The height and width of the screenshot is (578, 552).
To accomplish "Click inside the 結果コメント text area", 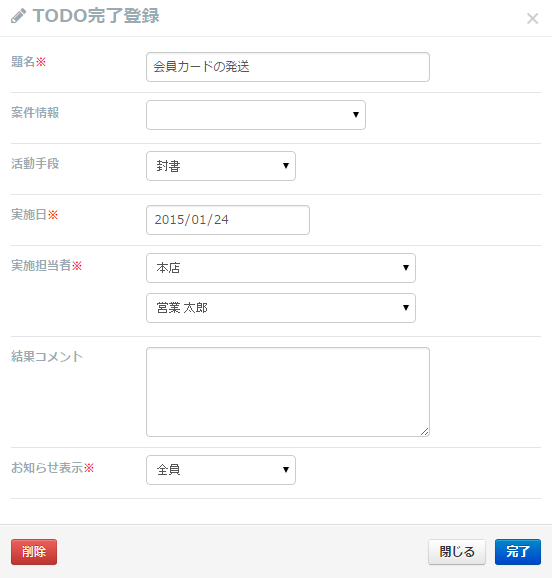I will click(288, 392).
